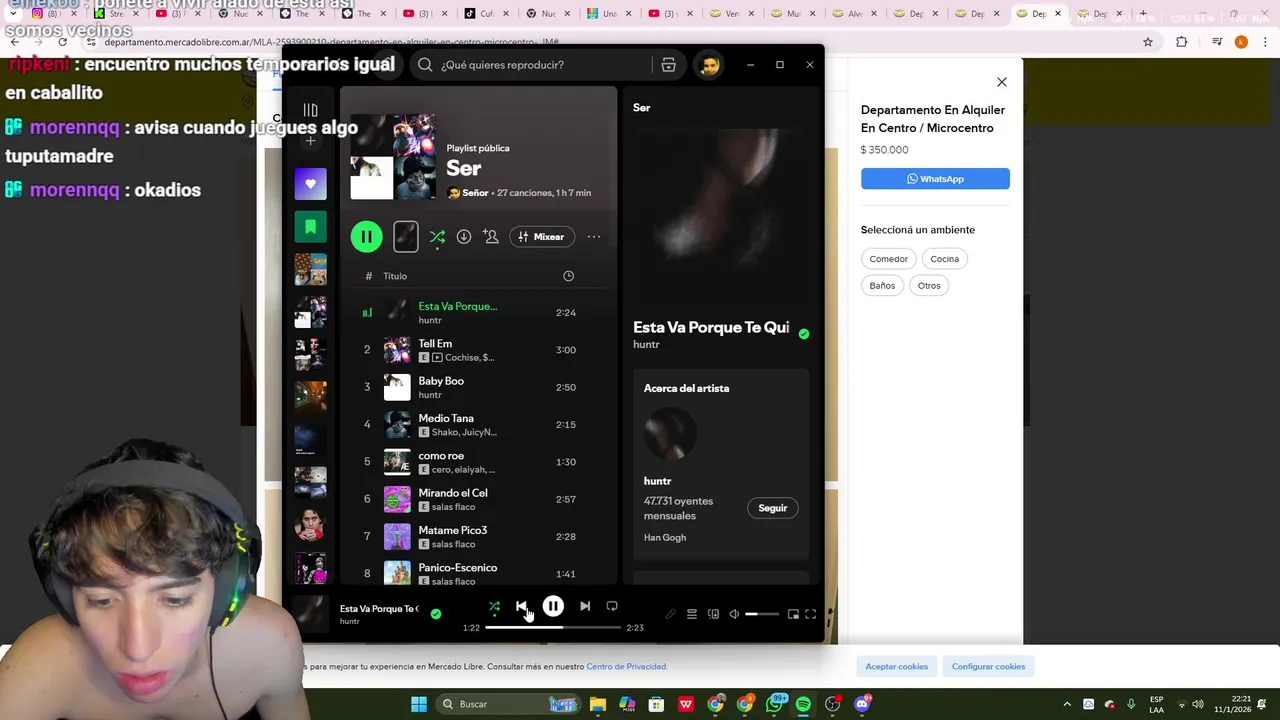Toggle the green saved check beside the song title
The width and height of the screenshot is (1280, 720).
tap(804, 334)
